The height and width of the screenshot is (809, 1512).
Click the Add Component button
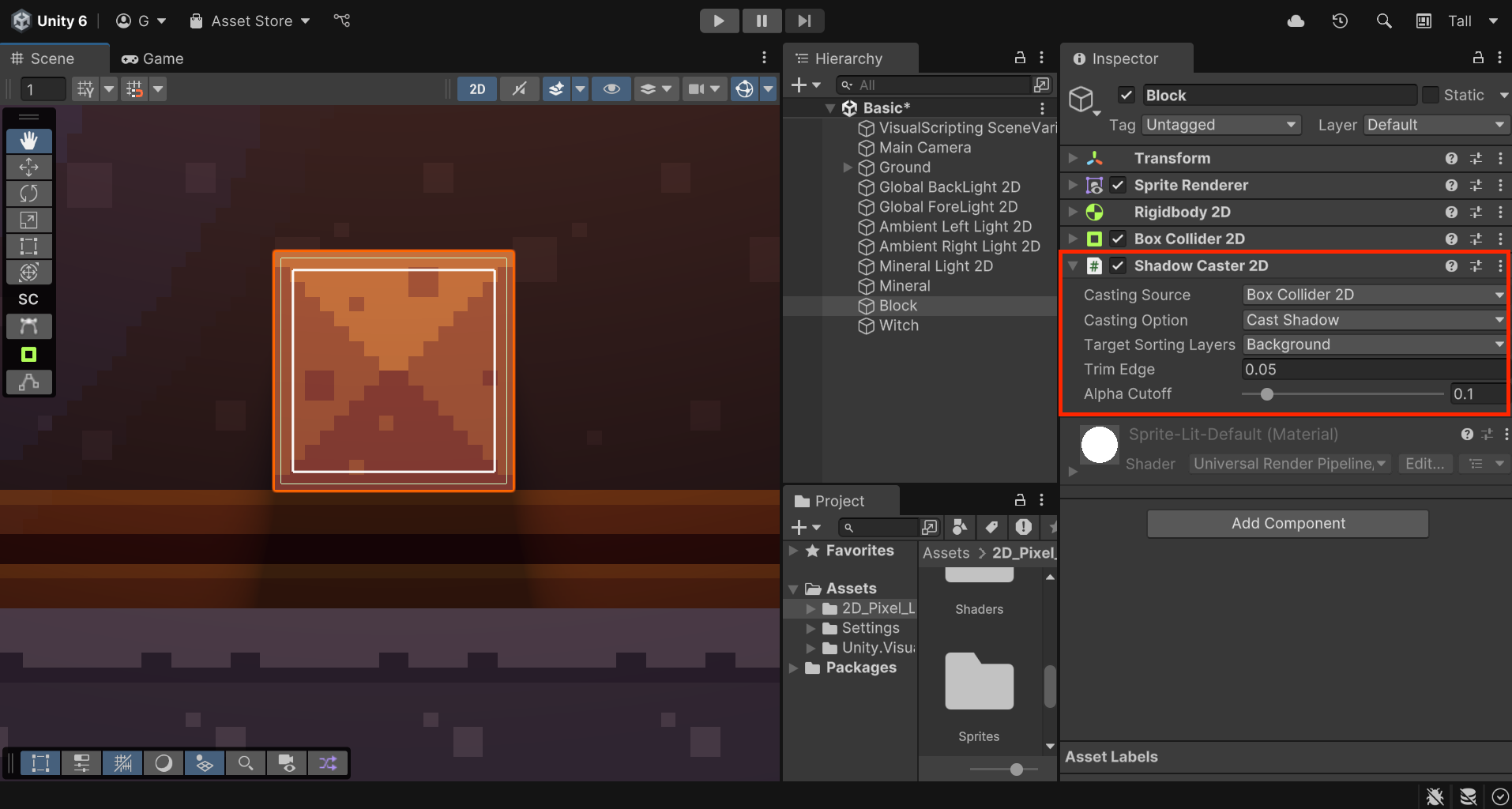1288,524
